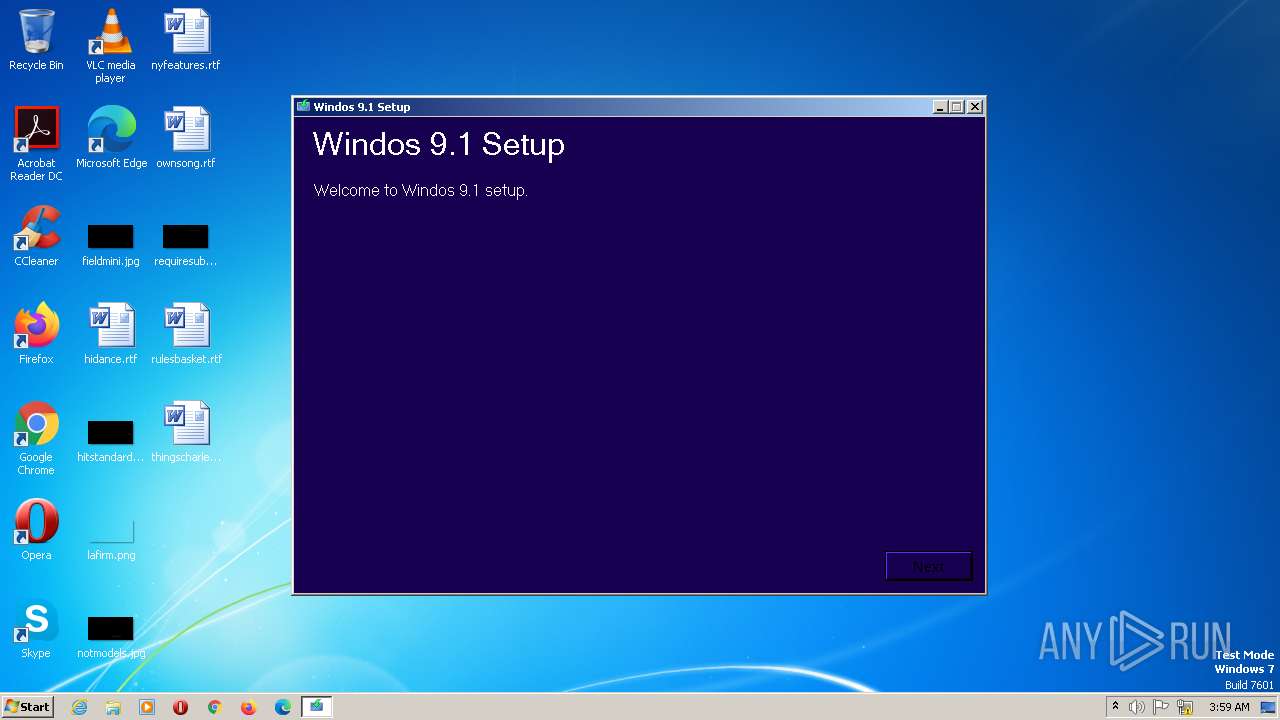Open the Start menu

click(x=27, y=707)
